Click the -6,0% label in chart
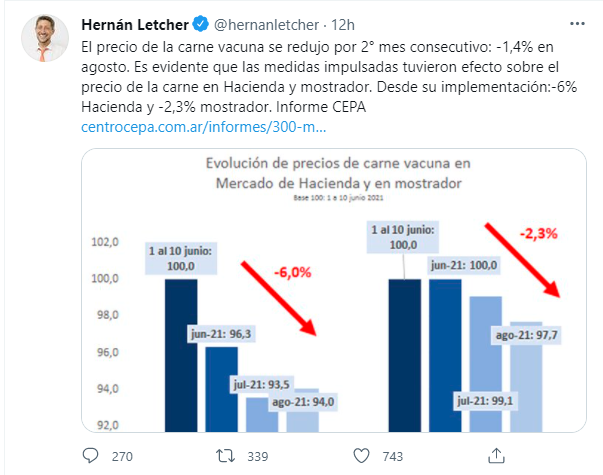Screen dimensions: 603x475 [x=293, y=272]
